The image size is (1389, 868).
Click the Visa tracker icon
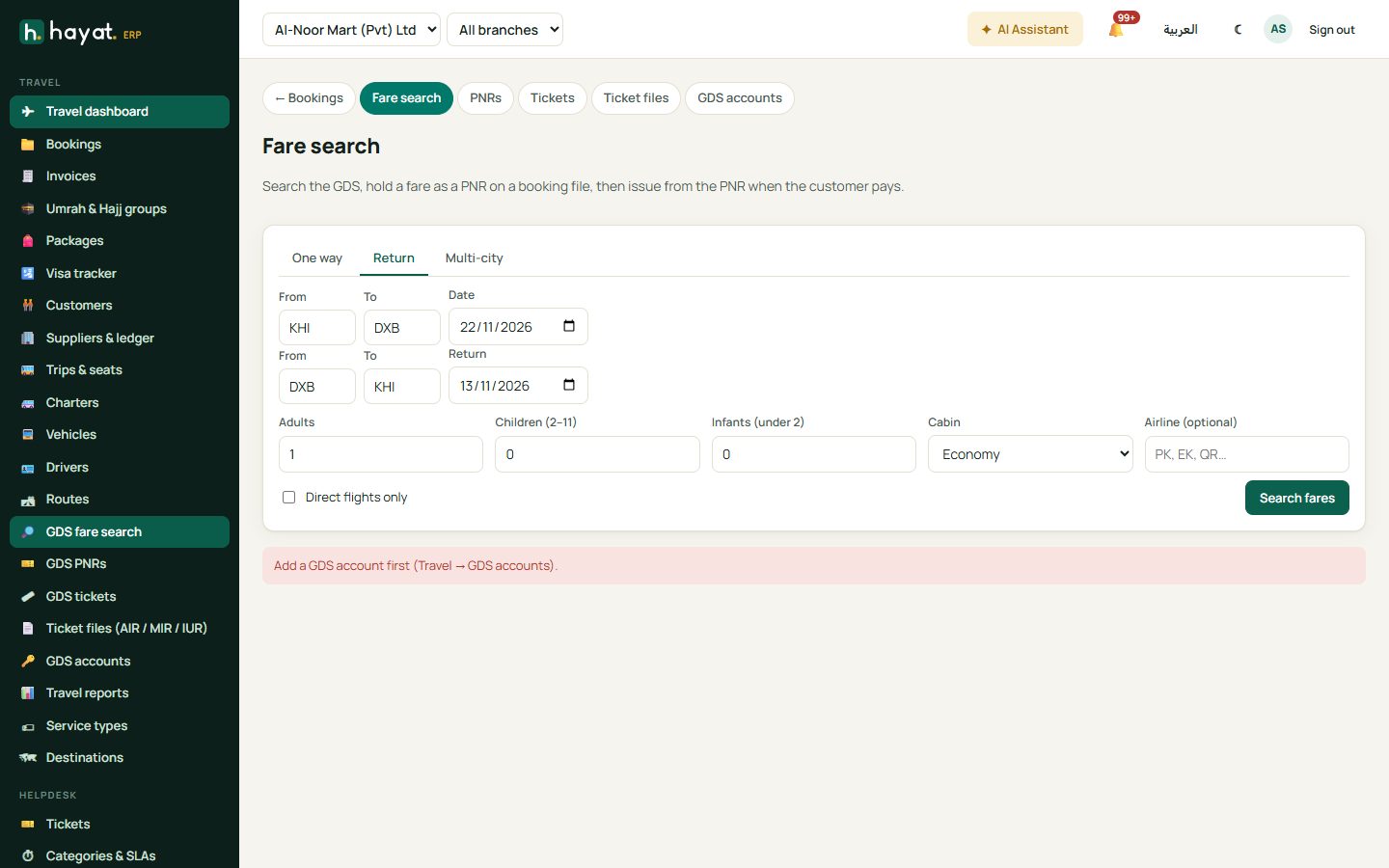[x=28, y=274]
